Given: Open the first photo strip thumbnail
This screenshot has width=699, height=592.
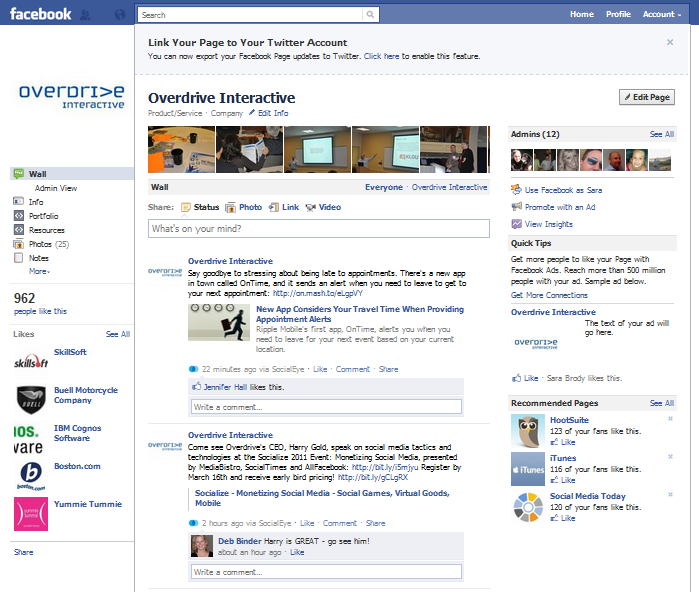Looking at the screenshot, I should pyautogui.click(x=181, y=149).
